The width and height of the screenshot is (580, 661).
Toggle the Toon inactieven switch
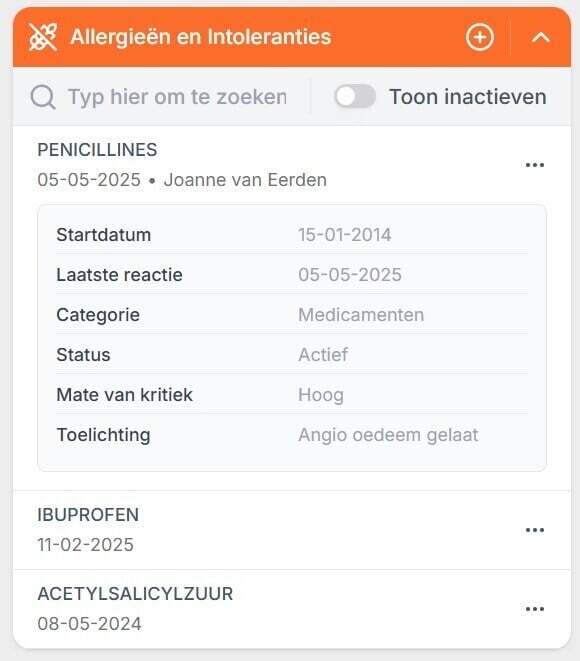click(x=355, y=96)
